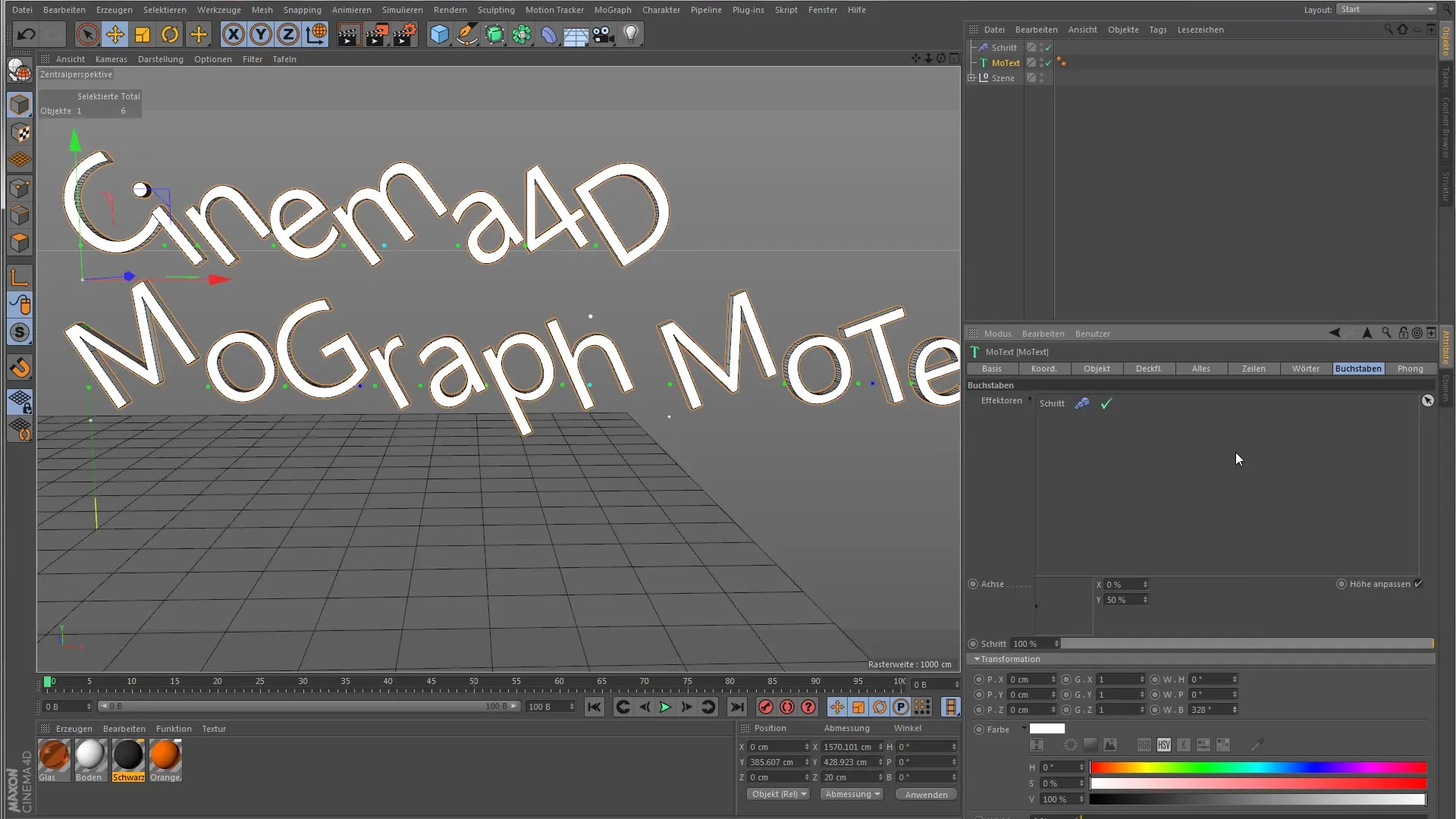The width and height of the screenshot is (1456, 819).
Task: Activate the Move tool
Action: pyautogui.click(x=115, y=34)
